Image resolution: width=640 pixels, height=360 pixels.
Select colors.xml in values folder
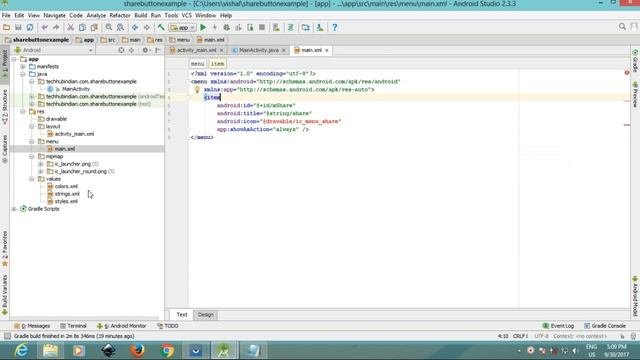(x=66, y=187)
